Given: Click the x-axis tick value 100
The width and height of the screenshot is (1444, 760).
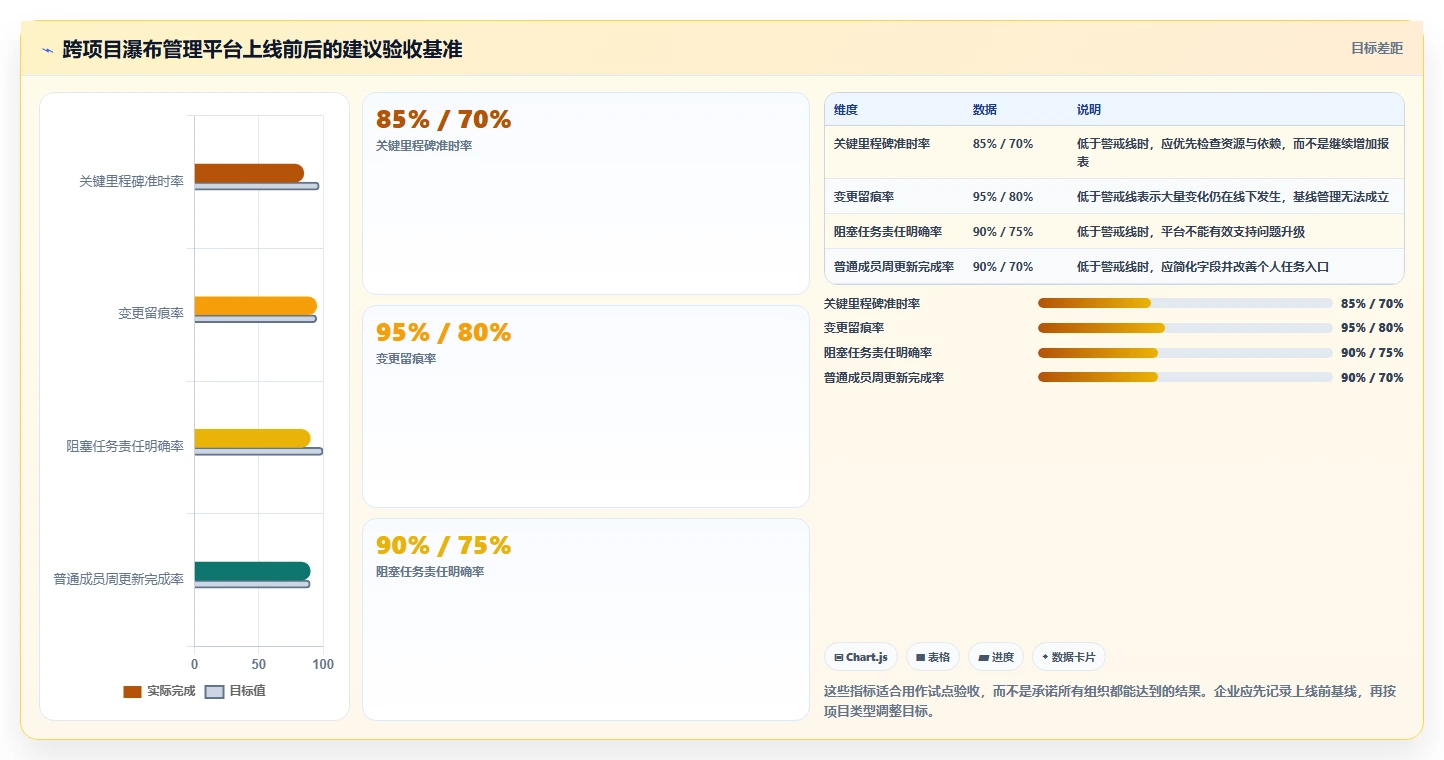Looking at the screenshot, I should coord(322,664).
